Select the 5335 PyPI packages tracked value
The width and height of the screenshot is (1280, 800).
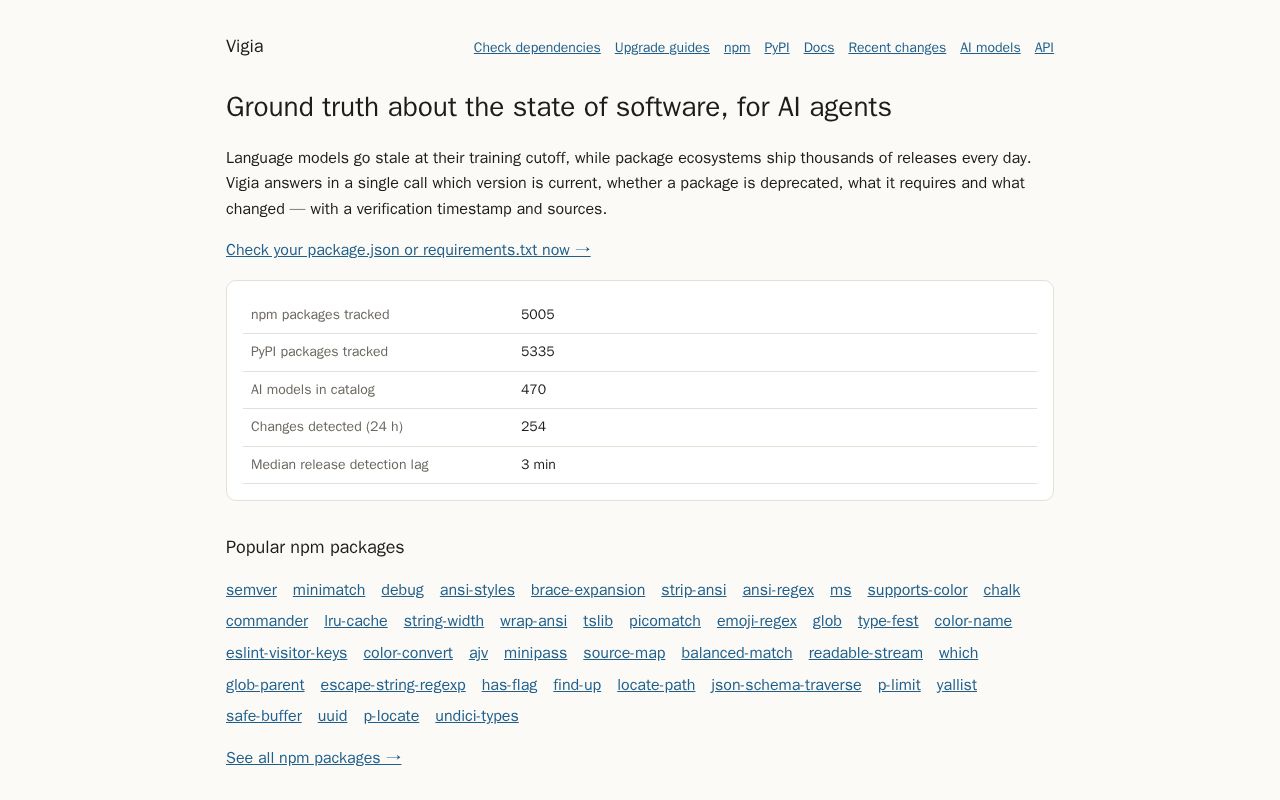(538, 352)
